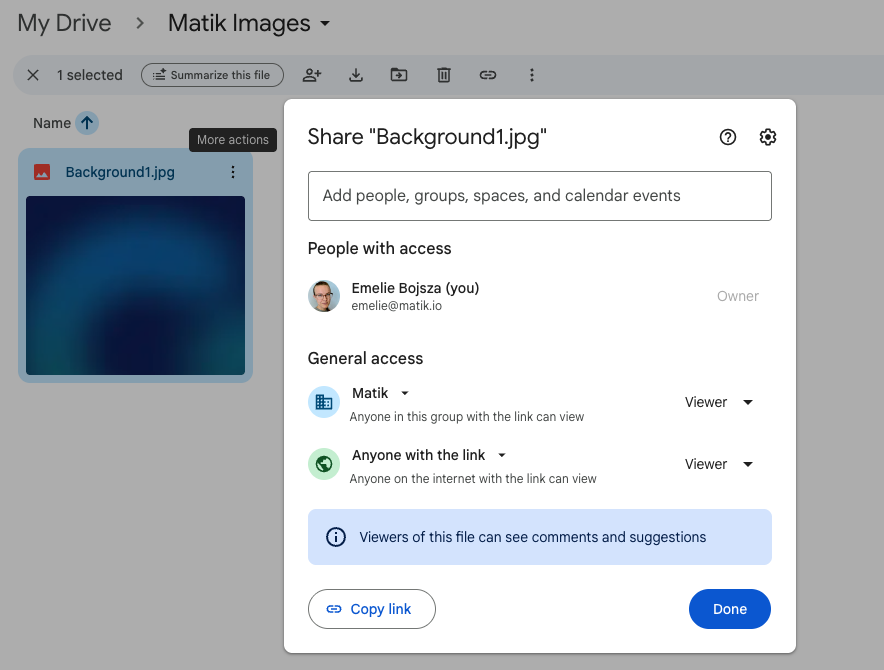The image size is (884, 670).
Task: Click Copy link in the dialog
Action: coord(371,609)
